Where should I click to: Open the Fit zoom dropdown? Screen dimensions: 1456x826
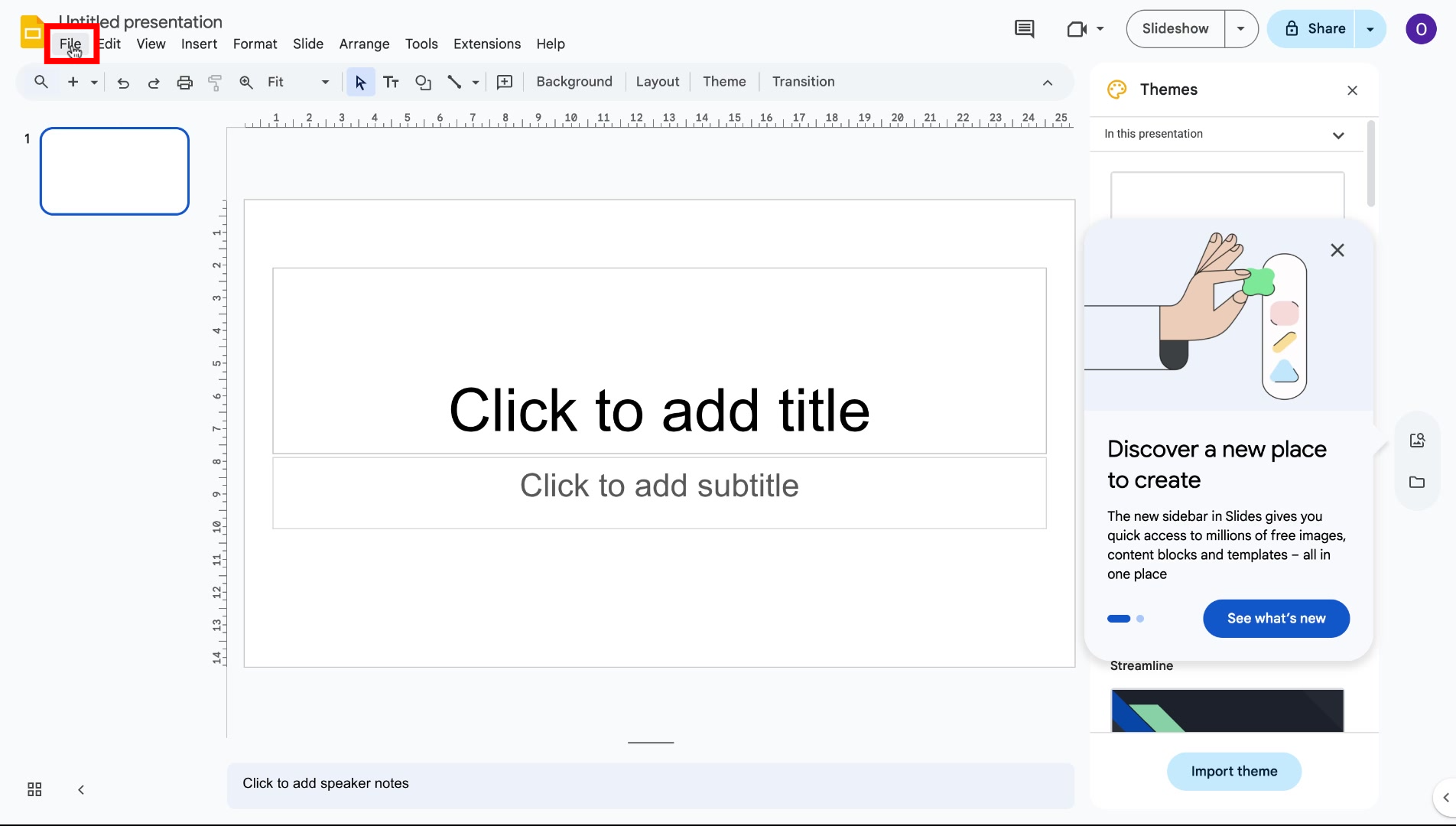[x=324, y=82]
